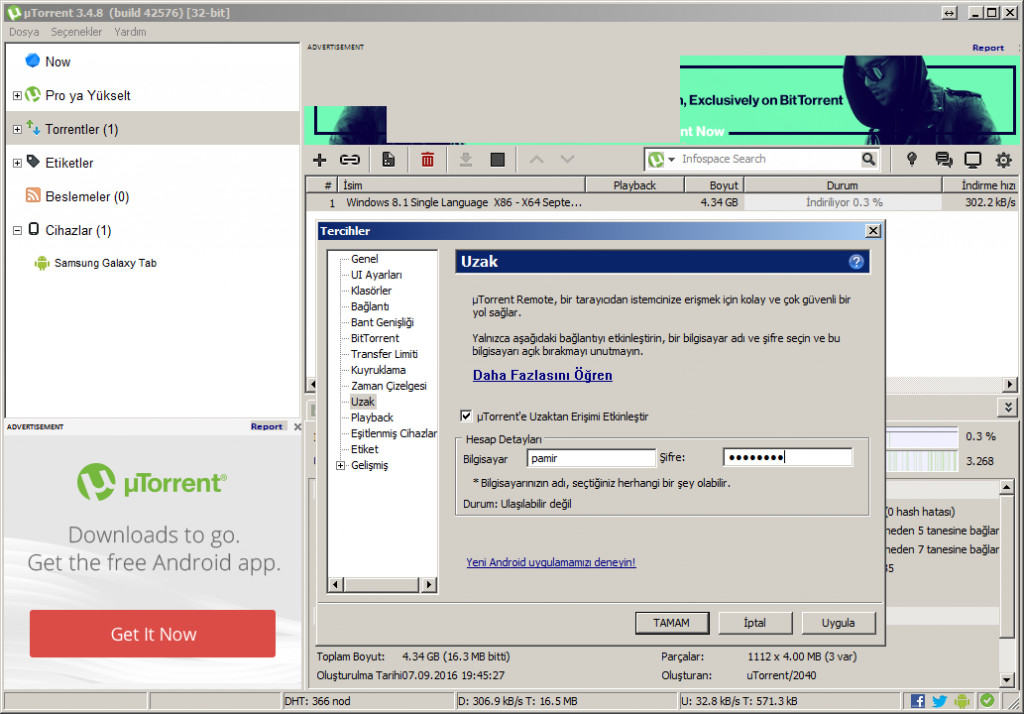The image size is (1024, 714).
Task: Collapse the Cihazlar (1) tree node
Action: coord(18,231)
